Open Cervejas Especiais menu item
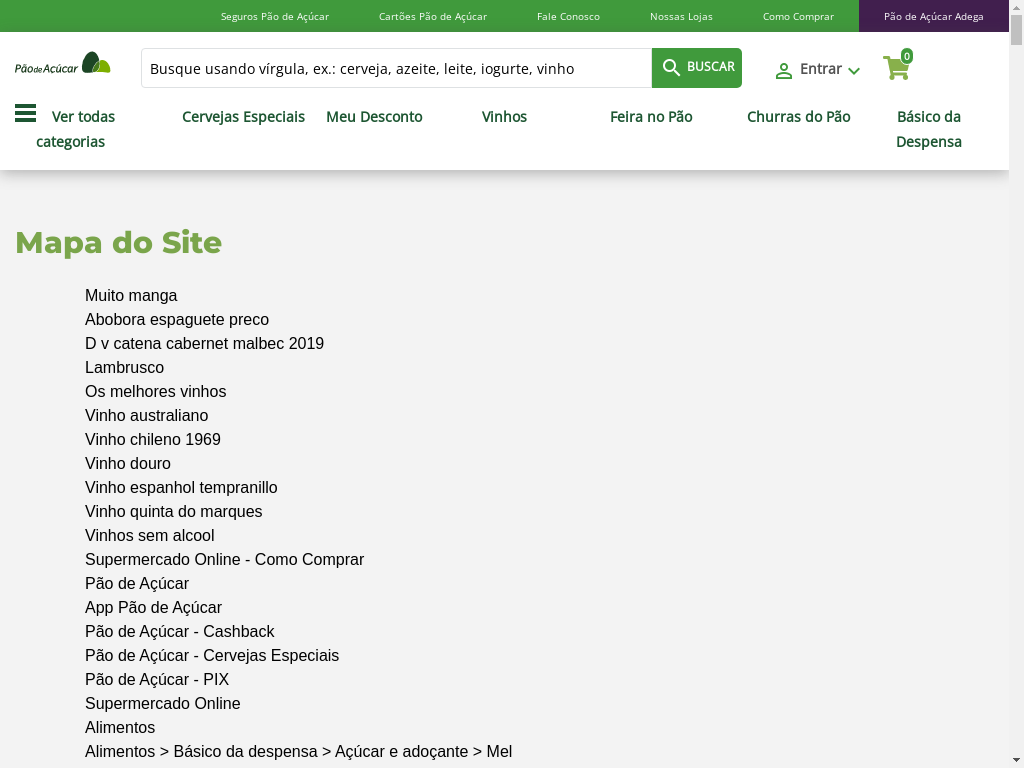1024x768 pixels. pos(243,117)
